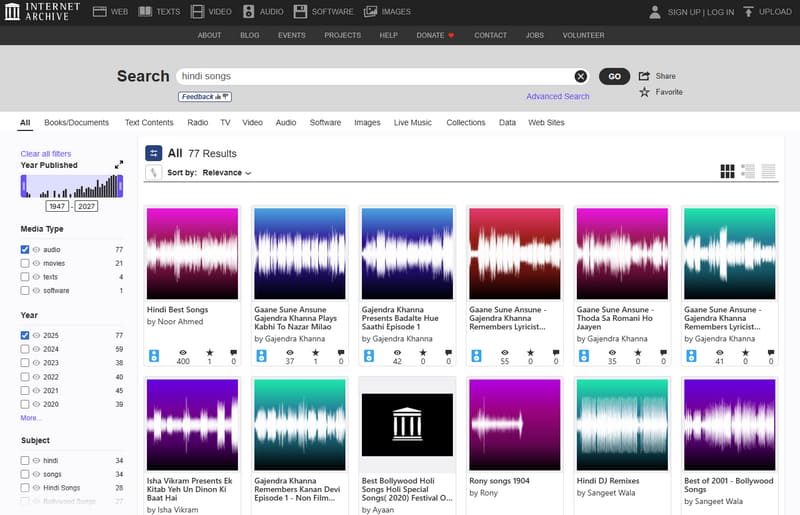The width and height of the screenshot is (800, 515).
Task: Click the user avatar icon
Action: click(x=655, y=12)
